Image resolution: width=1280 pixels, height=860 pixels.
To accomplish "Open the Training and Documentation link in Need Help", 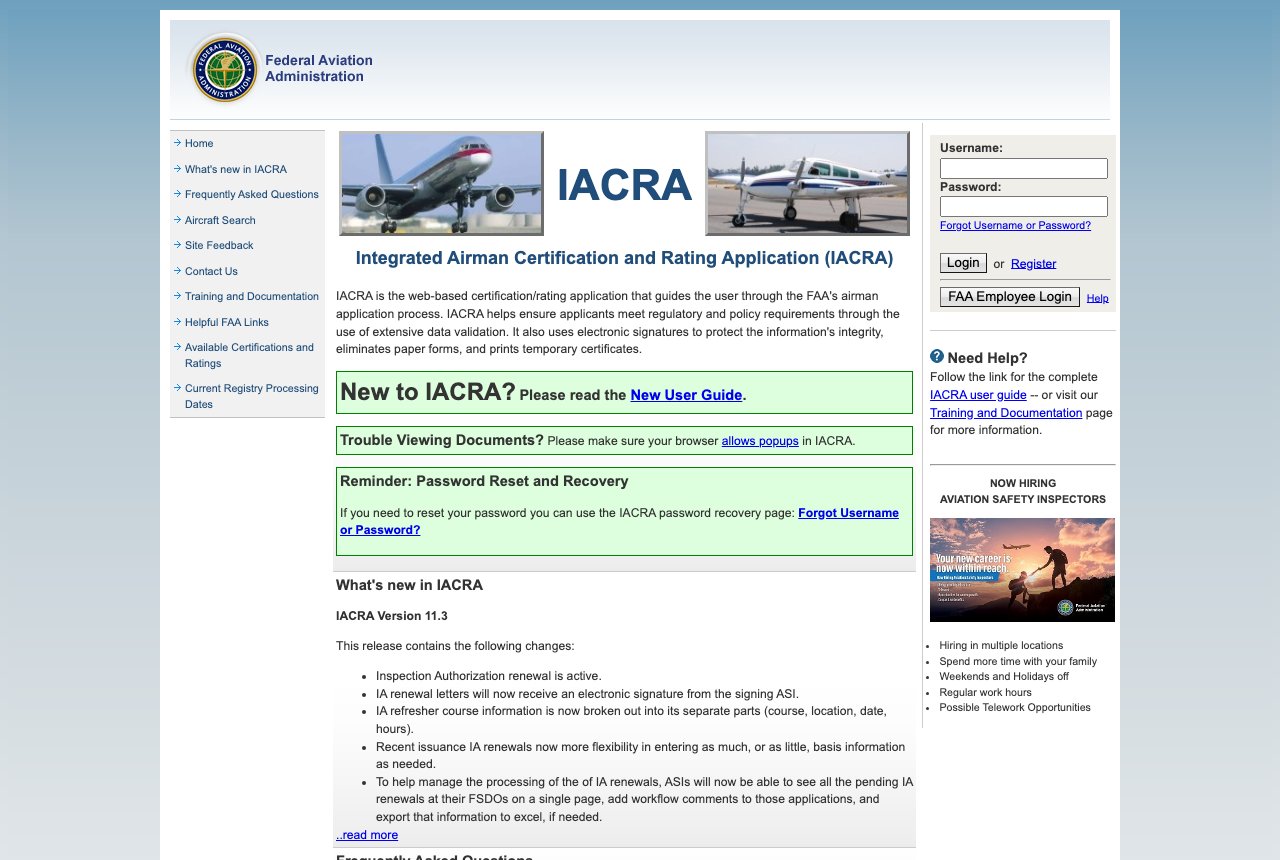I will 1005,412.
